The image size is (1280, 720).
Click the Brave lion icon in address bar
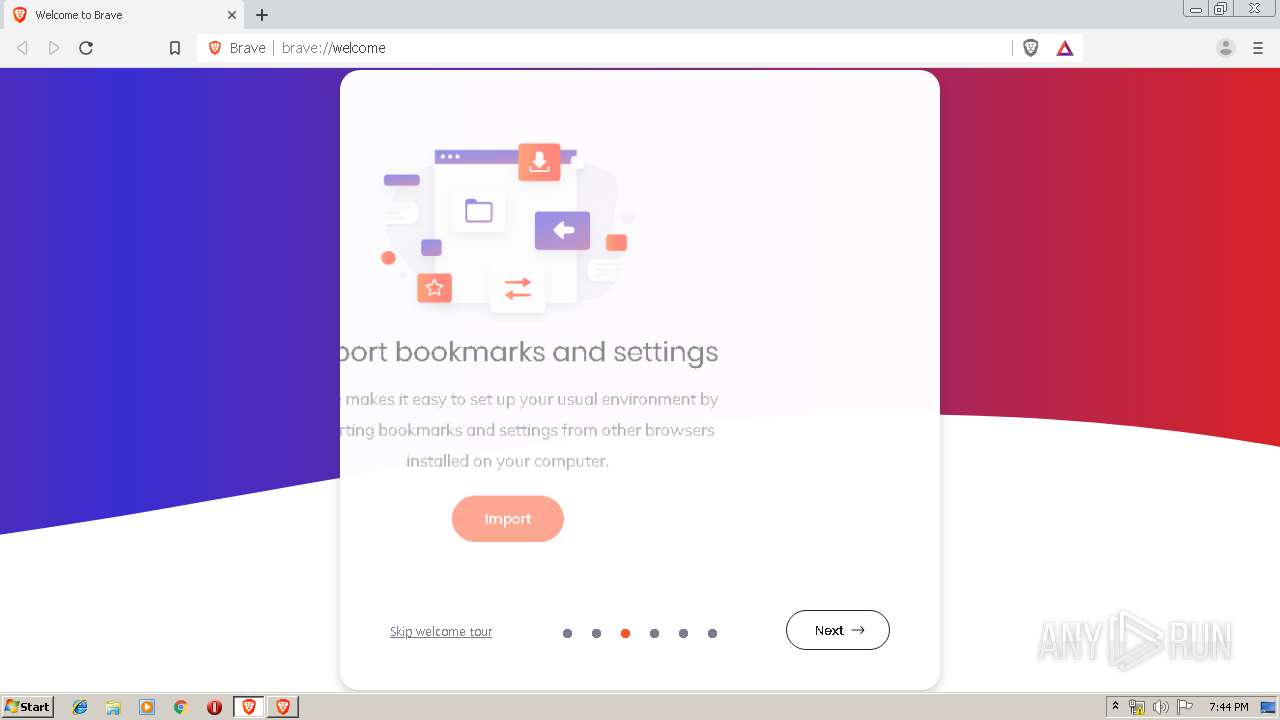(214, 48)
